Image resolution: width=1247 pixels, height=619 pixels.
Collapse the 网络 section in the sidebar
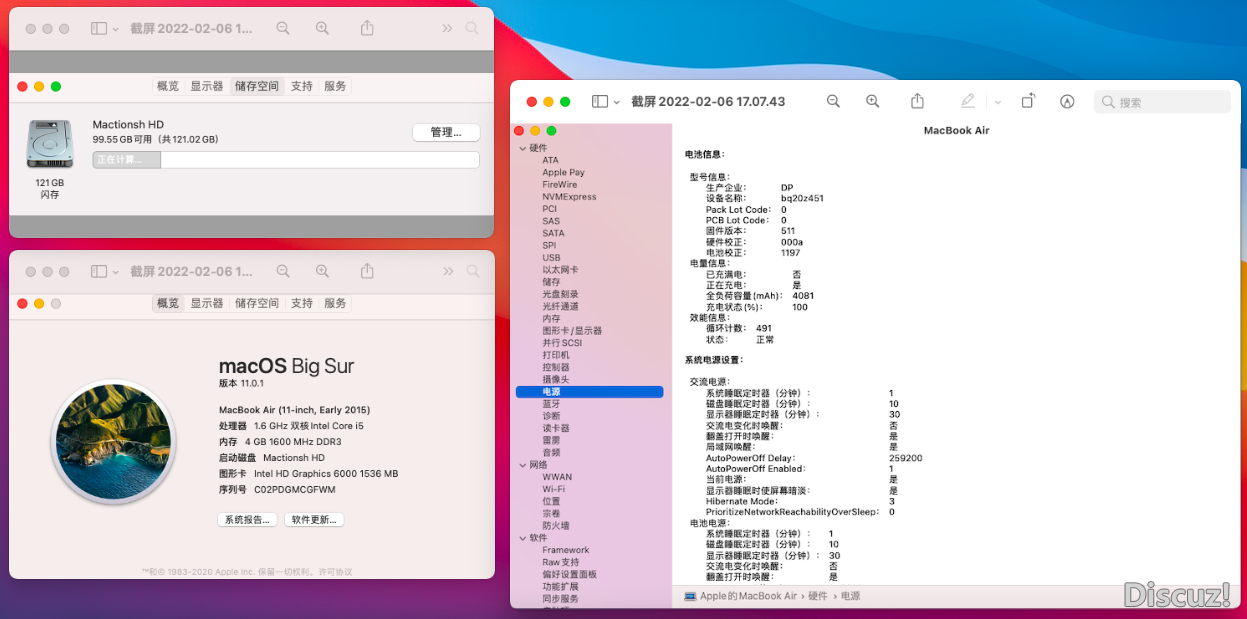coord(522,465)
